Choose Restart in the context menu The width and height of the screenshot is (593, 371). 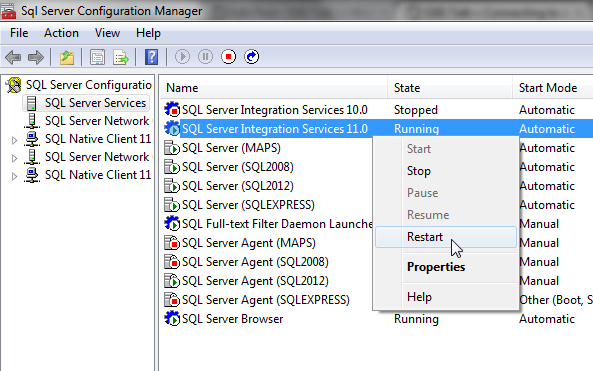[x=446, y=237]
